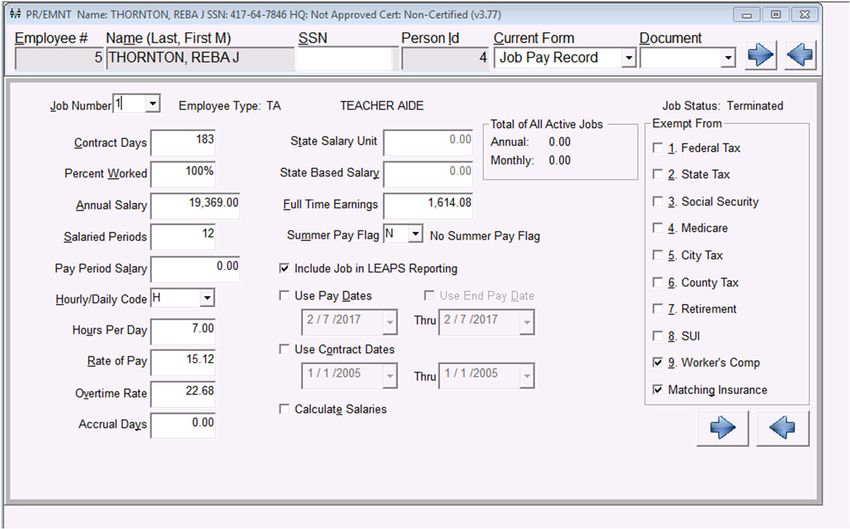The image size is (850, 529).
Task: Open the Hourly/Daily Code dropdown
Action: [206, 299]
